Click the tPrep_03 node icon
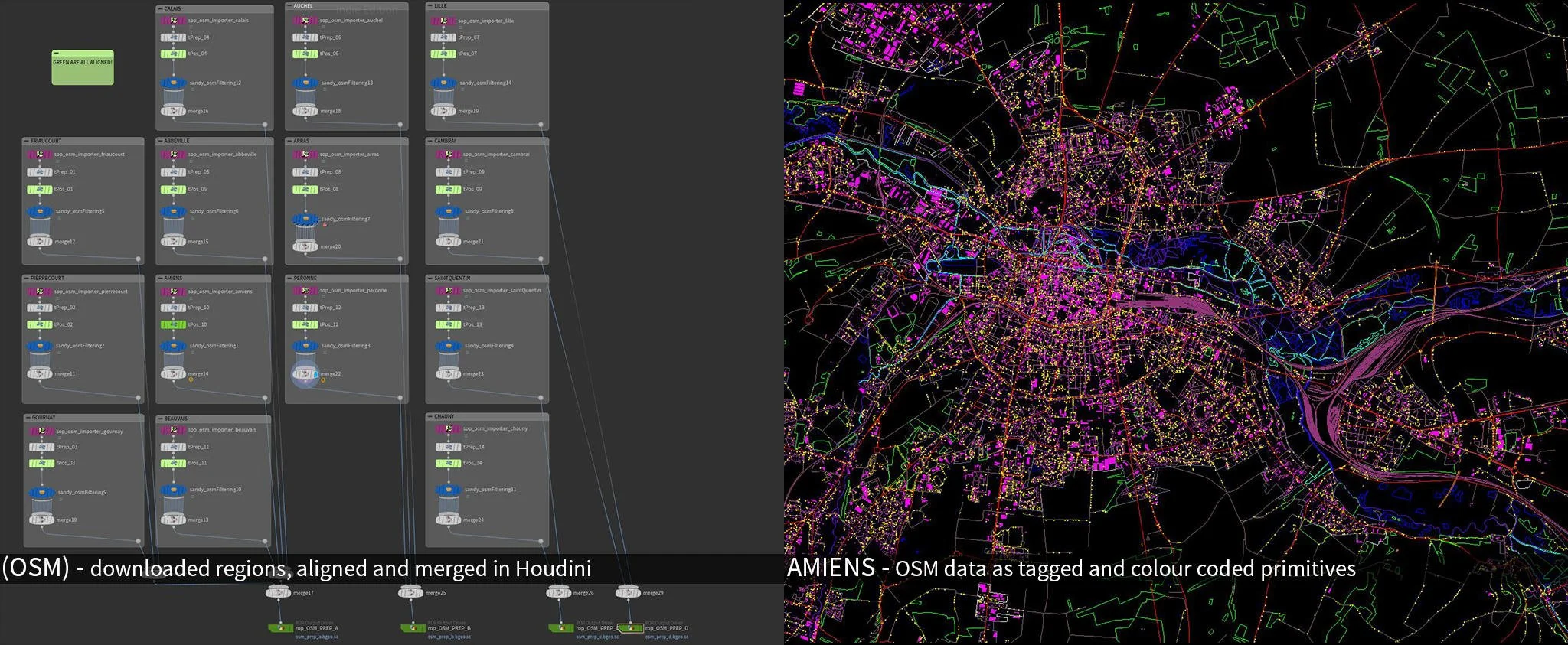The width and height of the screenshot is (1568, 645). pyautogui.click(x=42, y=447)
